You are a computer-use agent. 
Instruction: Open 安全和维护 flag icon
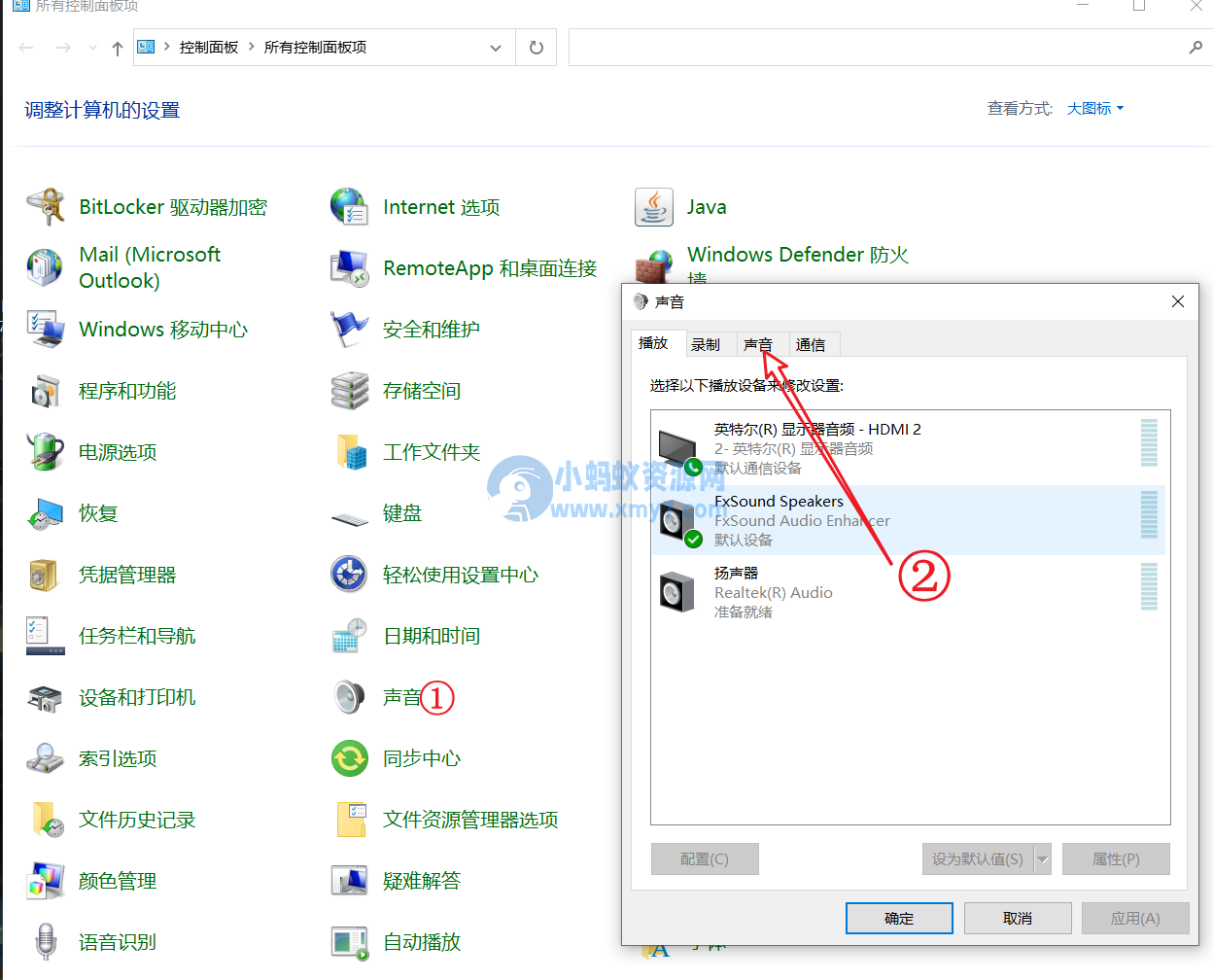pyautogui.click(x=350, y=330)
